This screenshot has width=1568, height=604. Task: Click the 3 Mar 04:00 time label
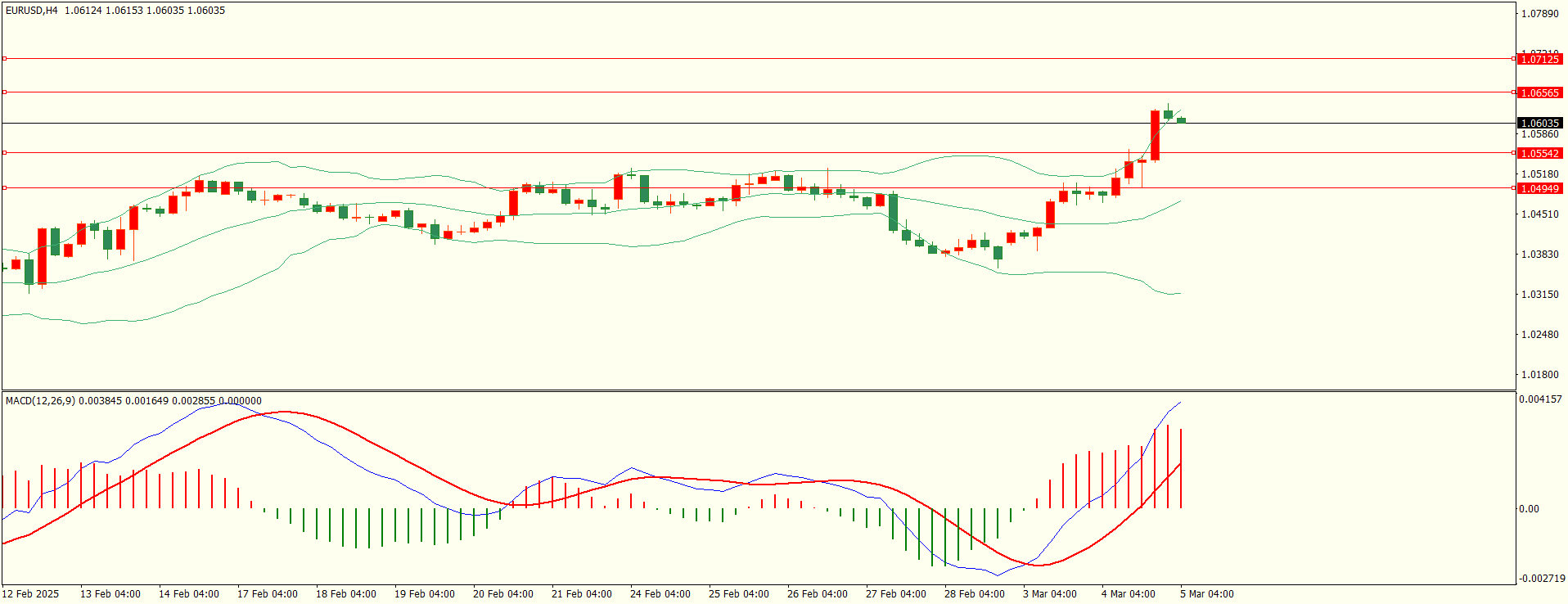point(1050,594)
